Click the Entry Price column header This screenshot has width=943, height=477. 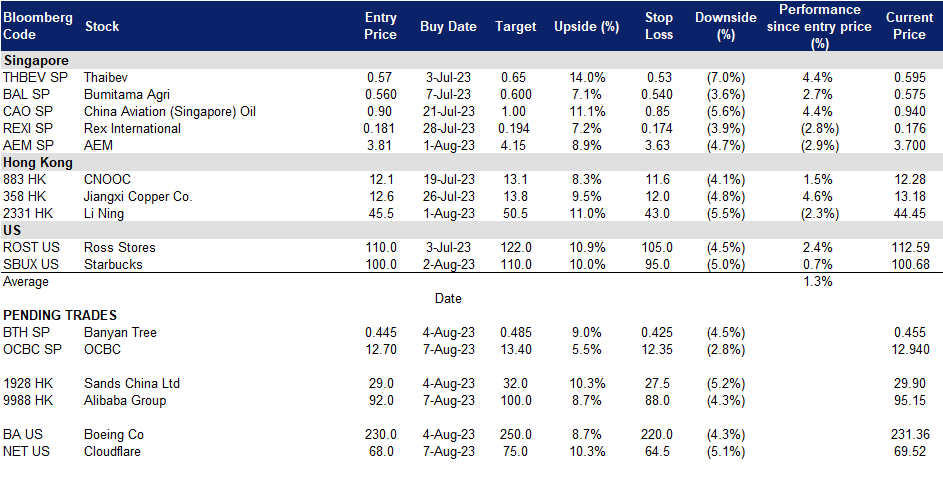click(x=381, y=26)
